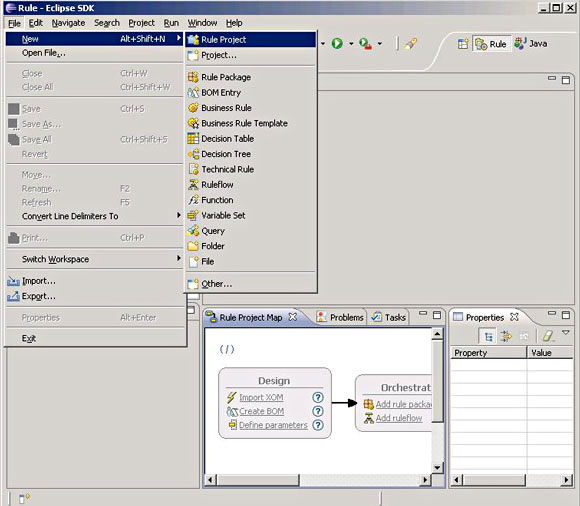Switch to the Rule Project Map tab
The width and height of the screenshot is (580, 506).
(251, 317)
